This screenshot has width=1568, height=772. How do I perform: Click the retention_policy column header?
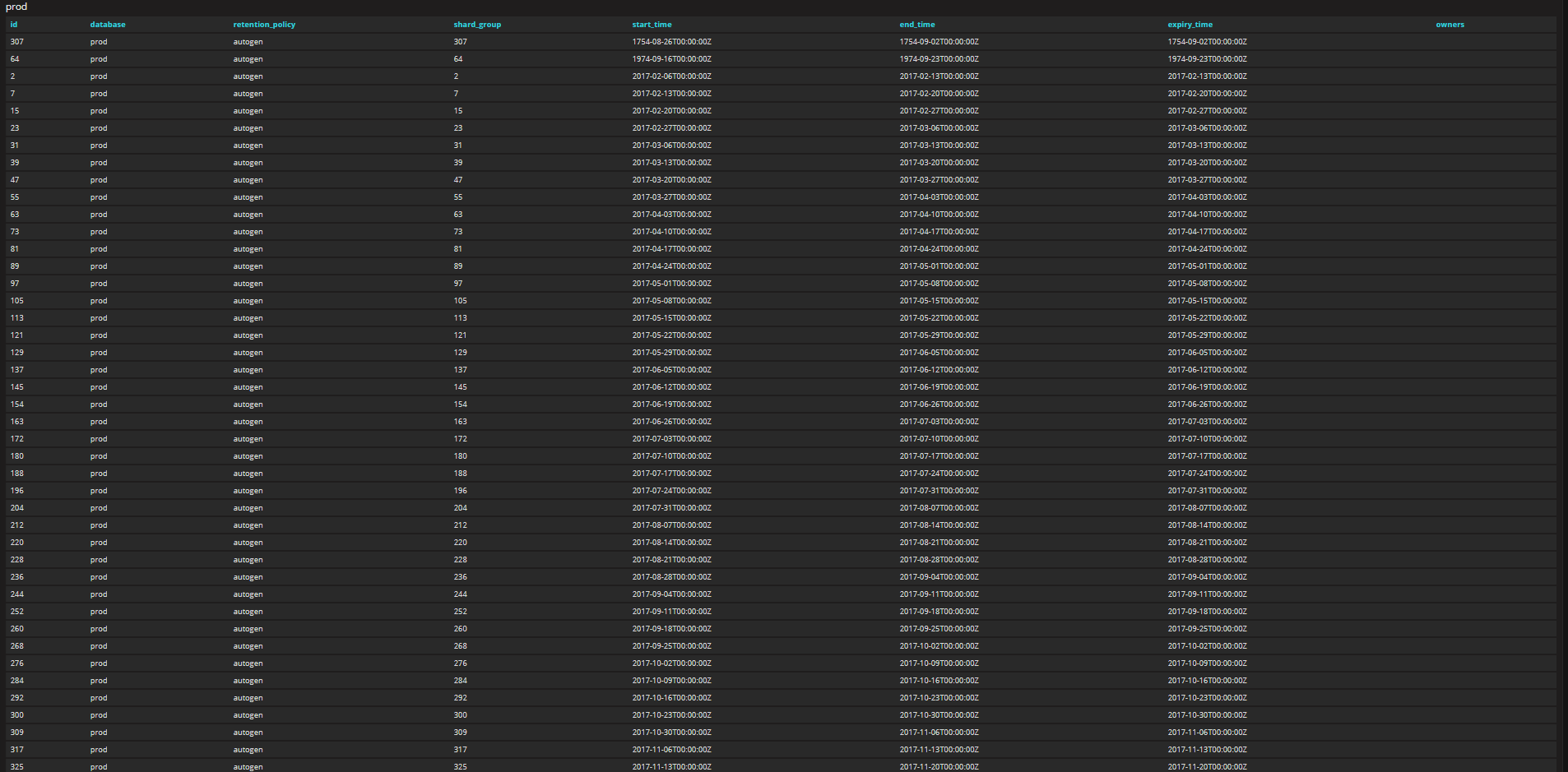(264, 25)
